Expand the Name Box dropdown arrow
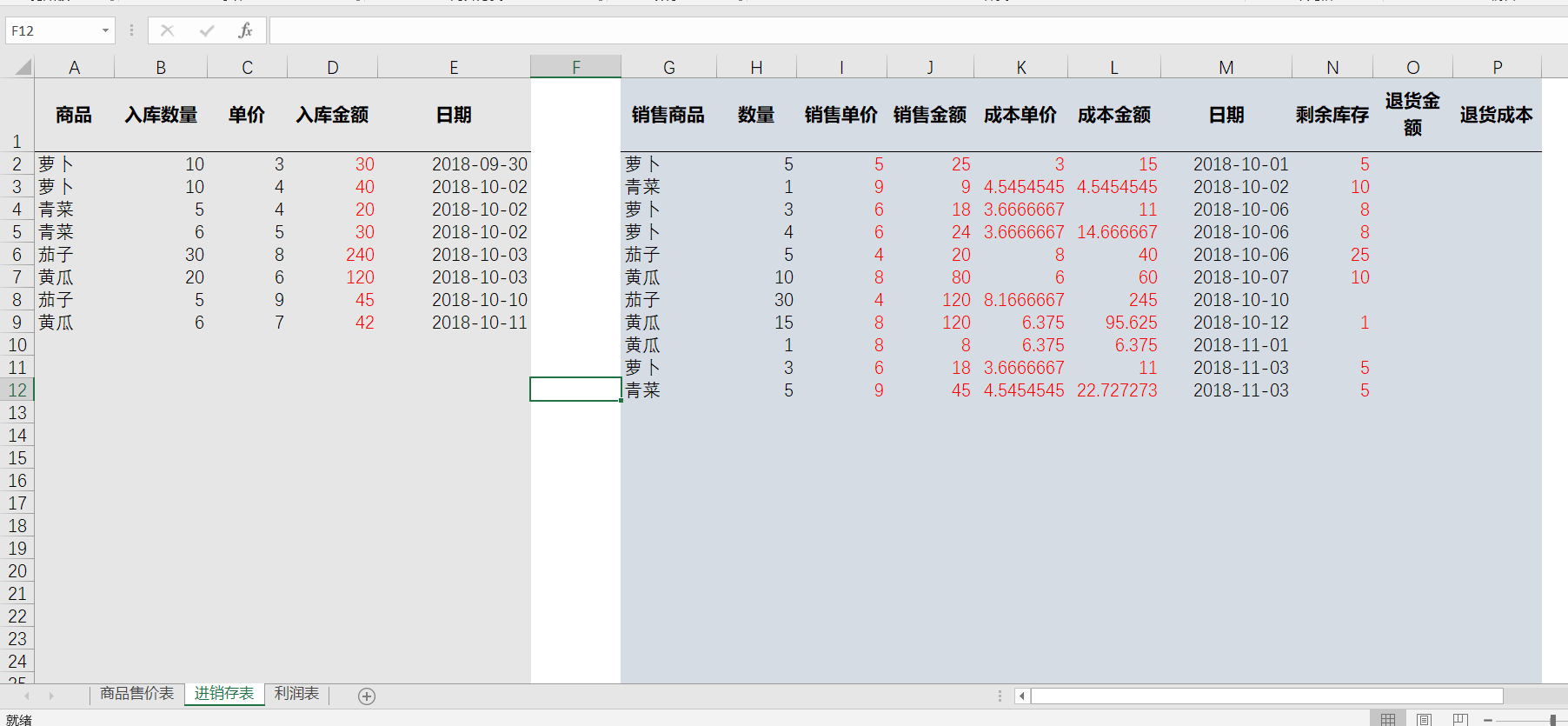The width and height of the screenshot is (1568, 726). (x=105, y=30)
